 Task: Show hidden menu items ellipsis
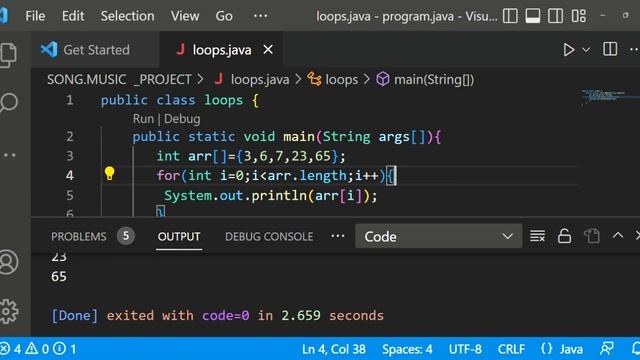(260, 16)
